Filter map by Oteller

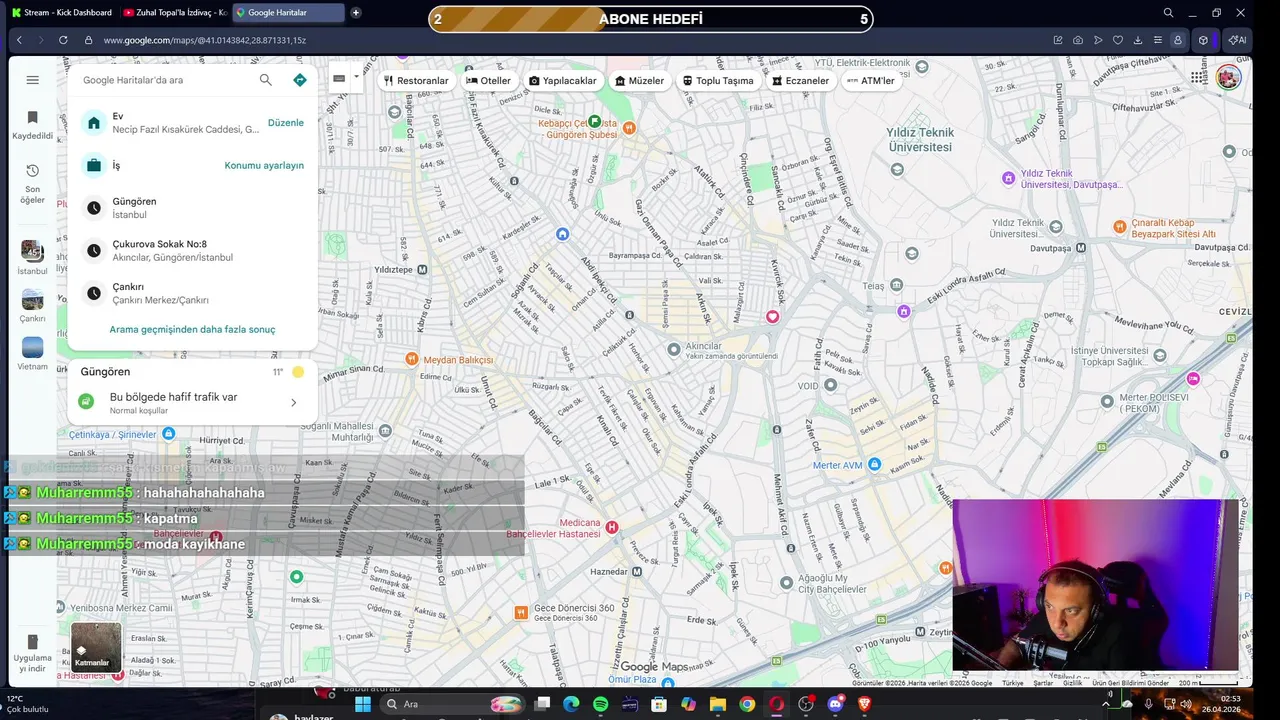pos(489,81)
